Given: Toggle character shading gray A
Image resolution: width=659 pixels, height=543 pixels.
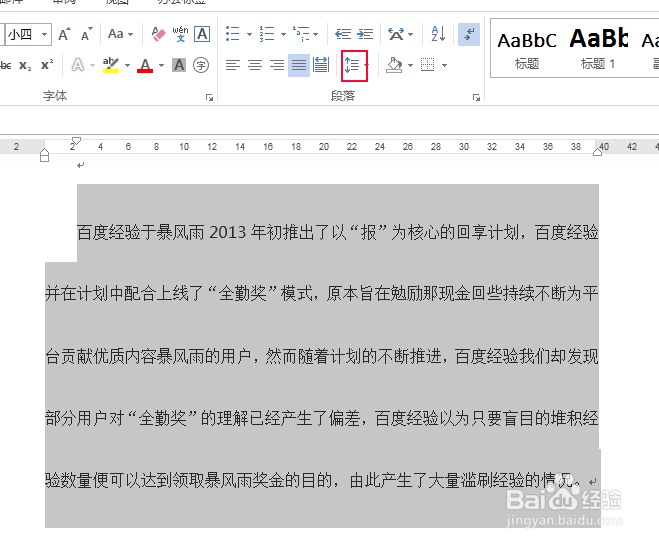Looking at the screenshot, I should [179, 65].
